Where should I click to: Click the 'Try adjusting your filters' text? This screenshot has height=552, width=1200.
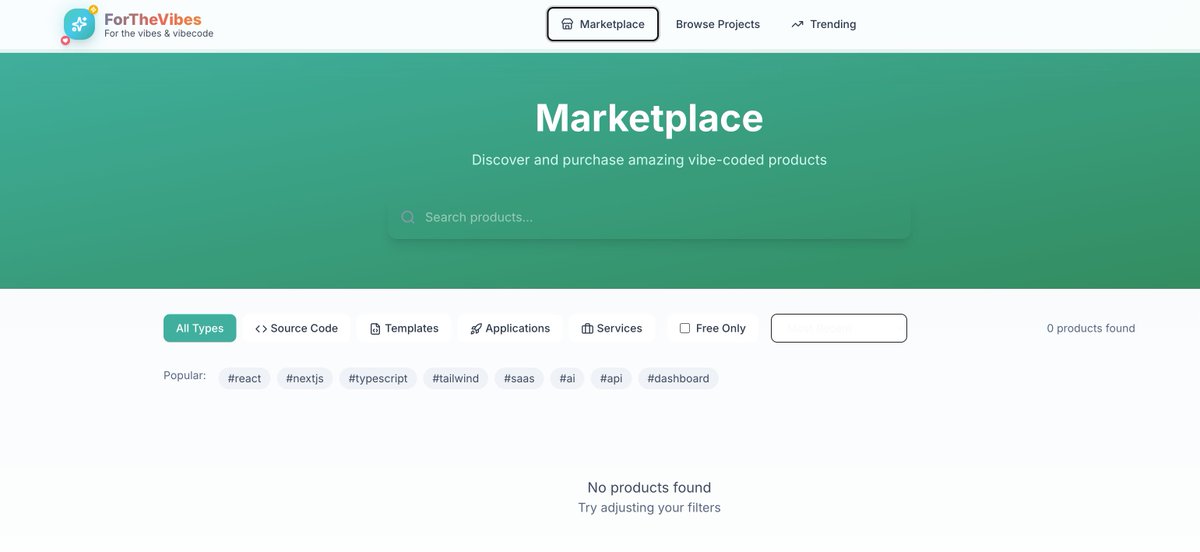click(x=649, y=507)
